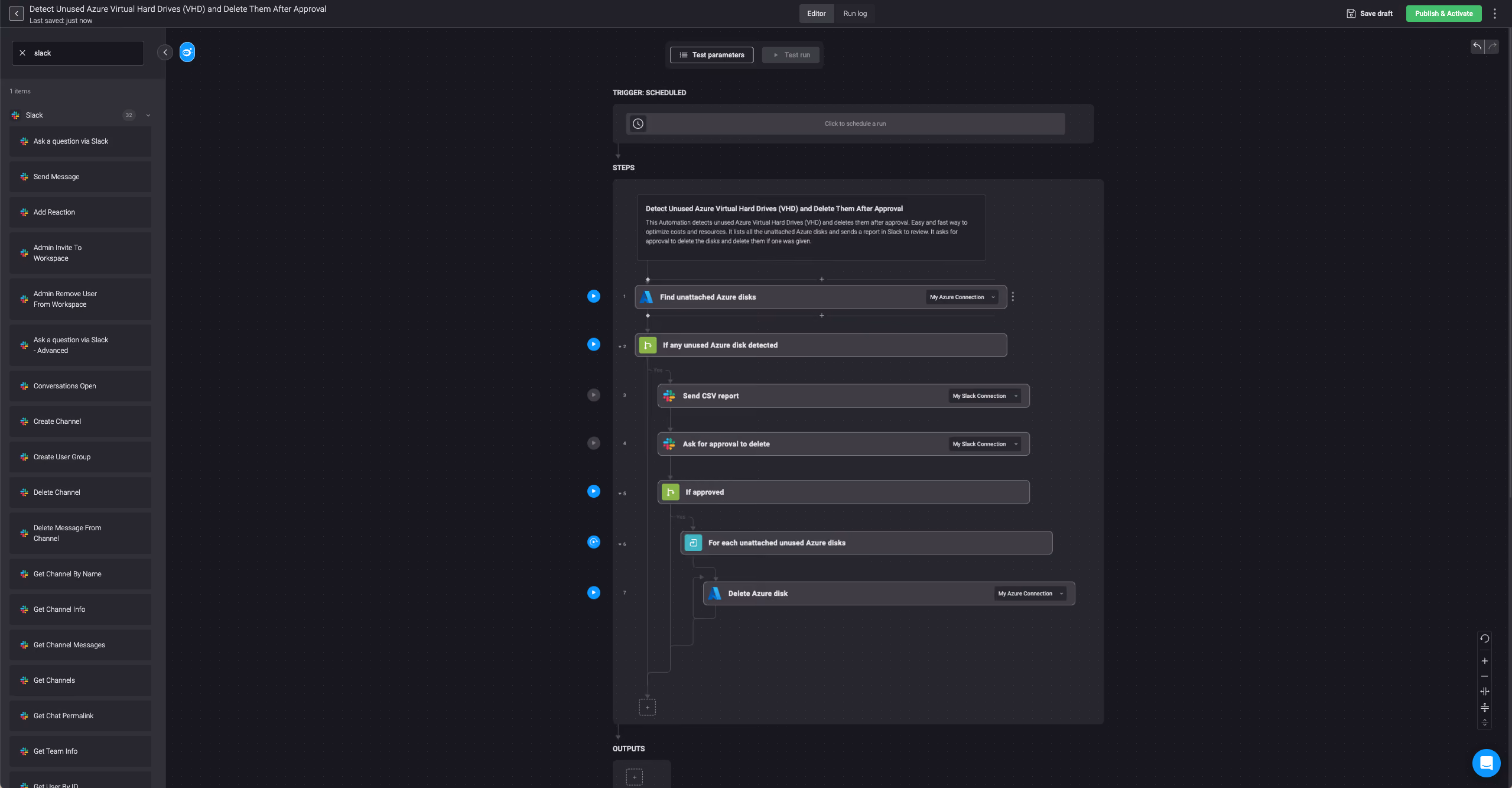Collapse step 6 loop branch
Image resolution: width=1512 pixels, height=788 pixels.
point(619,544)
